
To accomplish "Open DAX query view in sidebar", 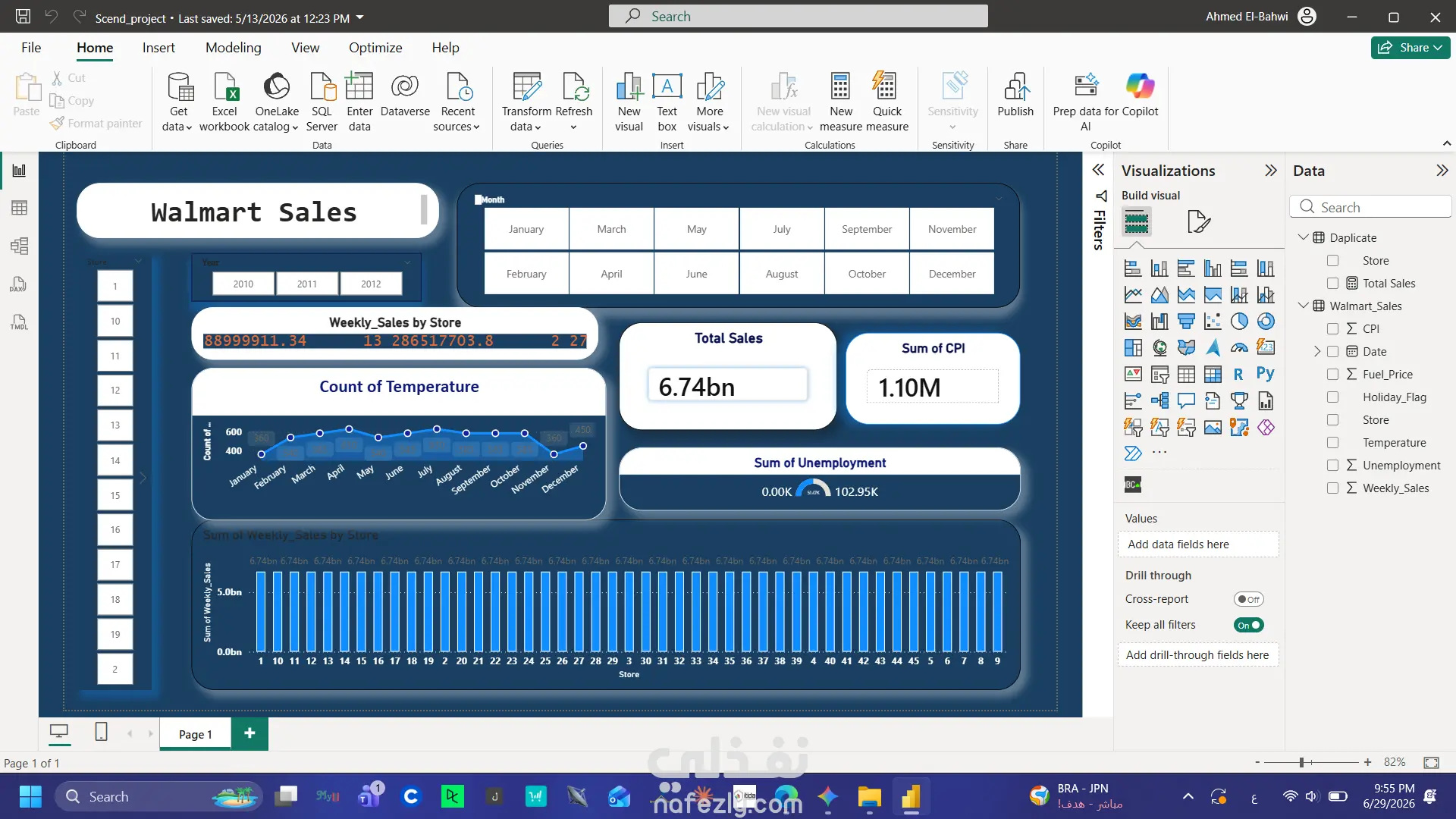I will (19, 284).
